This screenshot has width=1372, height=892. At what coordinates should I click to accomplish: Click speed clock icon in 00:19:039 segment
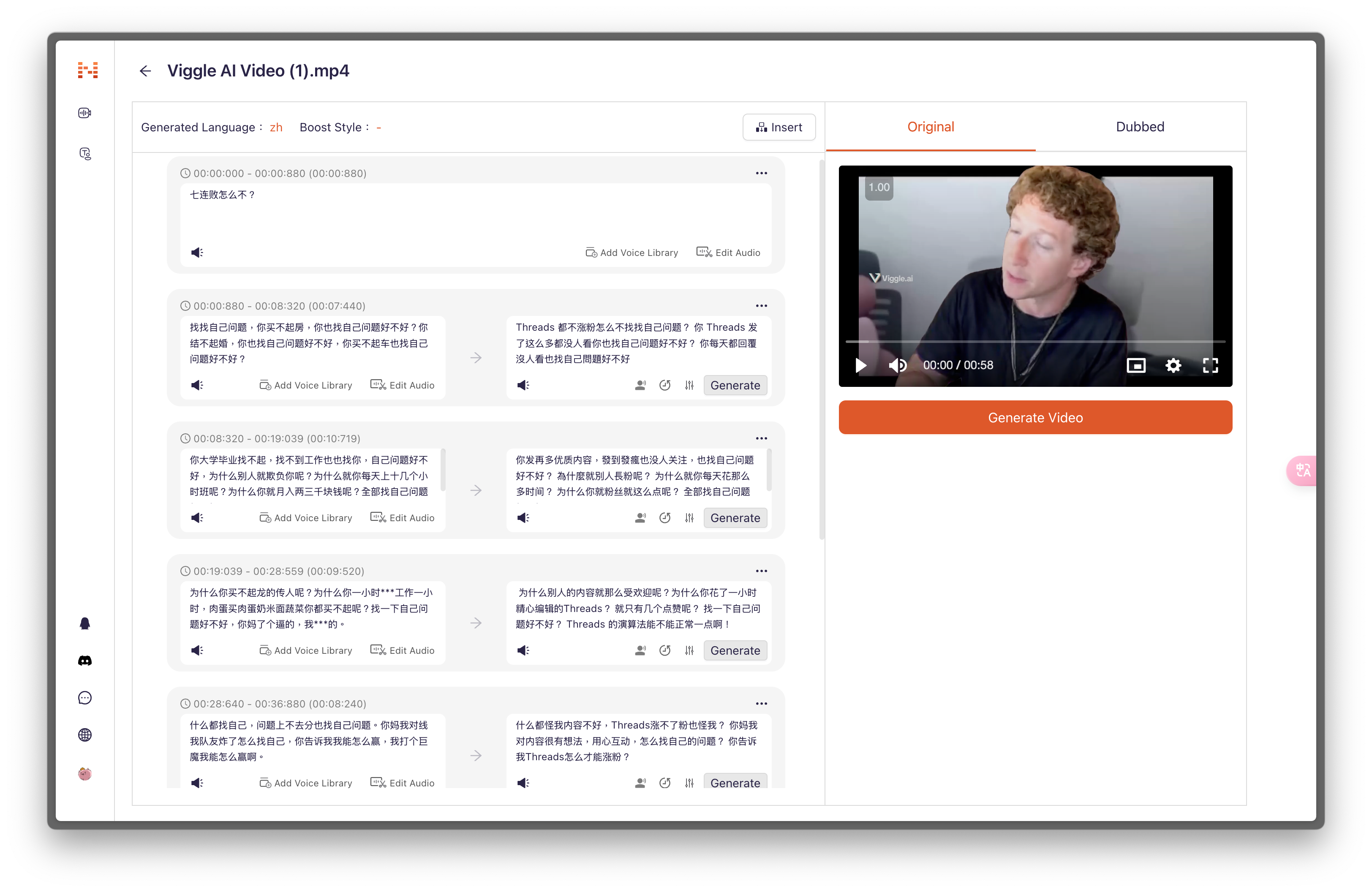665,650
